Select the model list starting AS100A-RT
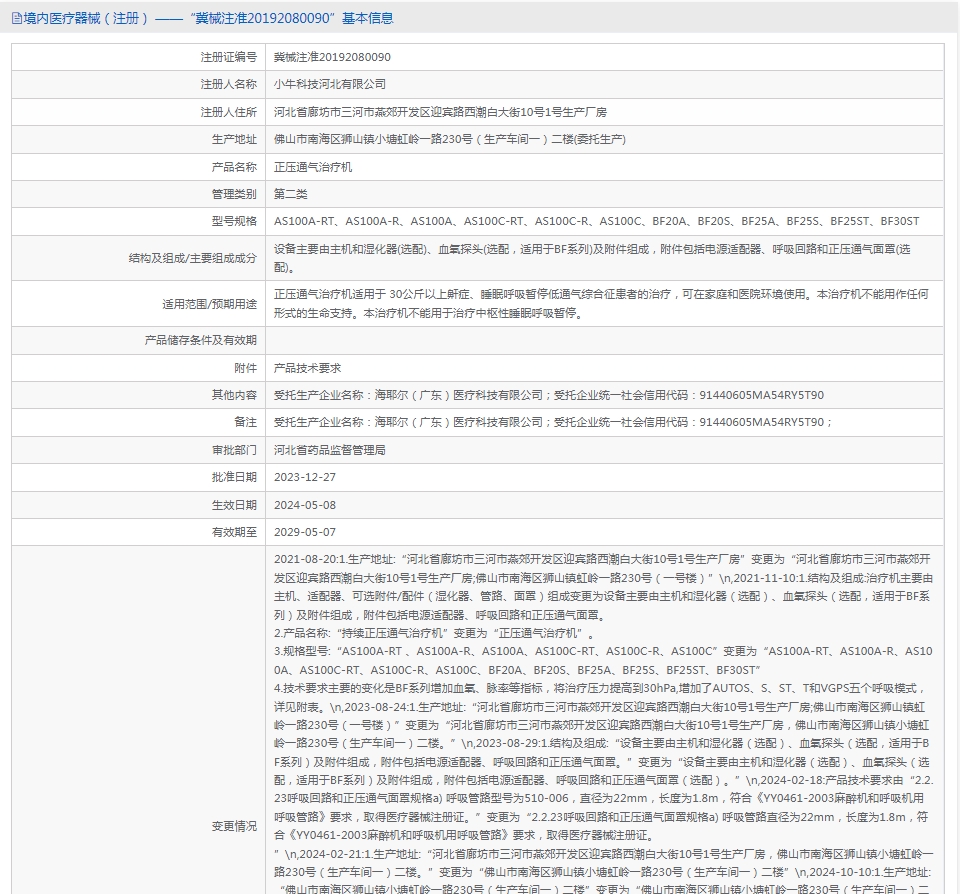Screen dimensions: 960x894 coord(596,221)
